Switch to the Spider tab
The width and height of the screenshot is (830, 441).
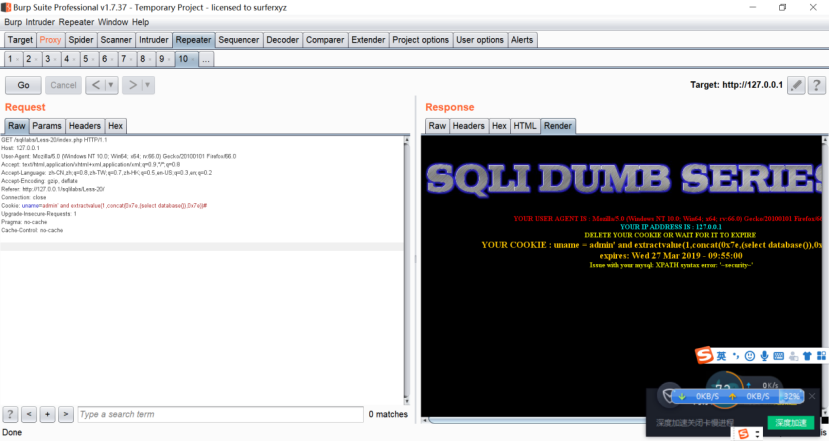[80, 40]
